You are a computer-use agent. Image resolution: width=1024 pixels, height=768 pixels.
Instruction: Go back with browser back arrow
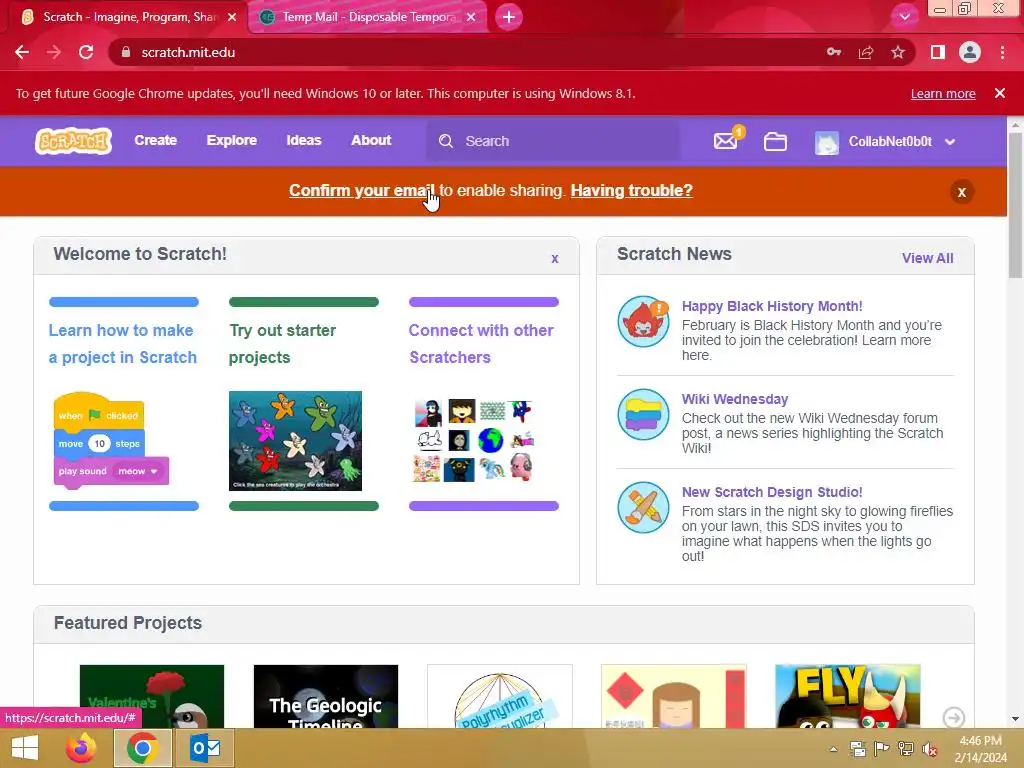pos(22,52)
